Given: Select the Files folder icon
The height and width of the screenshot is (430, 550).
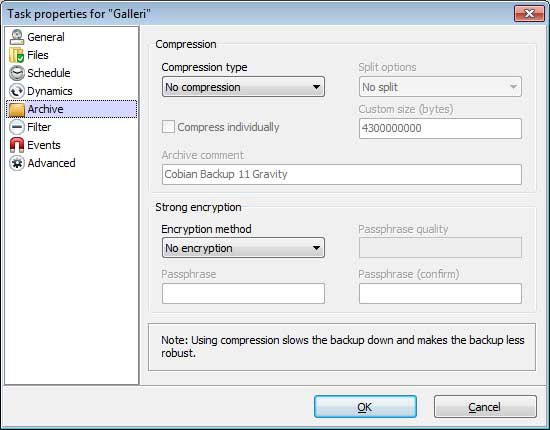Looking at the screenshot, I should point(17,55).
